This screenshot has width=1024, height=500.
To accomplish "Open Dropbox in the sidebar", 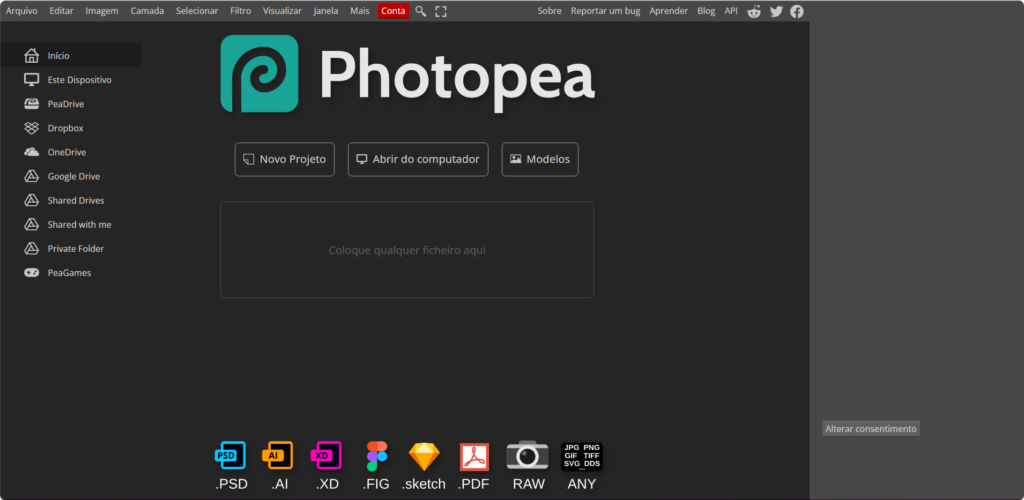I will [x=71, y=128].
